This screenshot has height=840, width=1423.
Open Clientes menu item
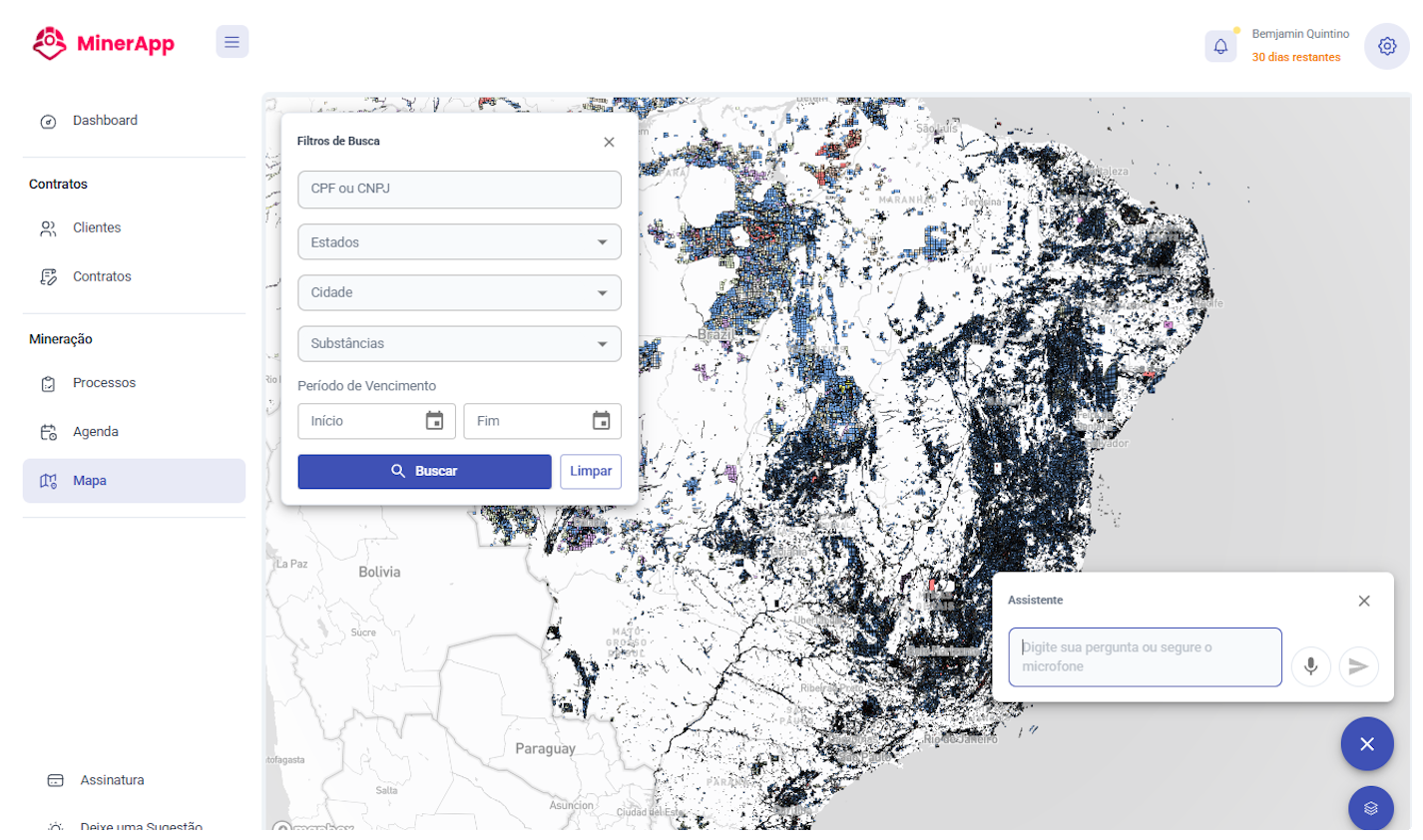coord(134,228)
